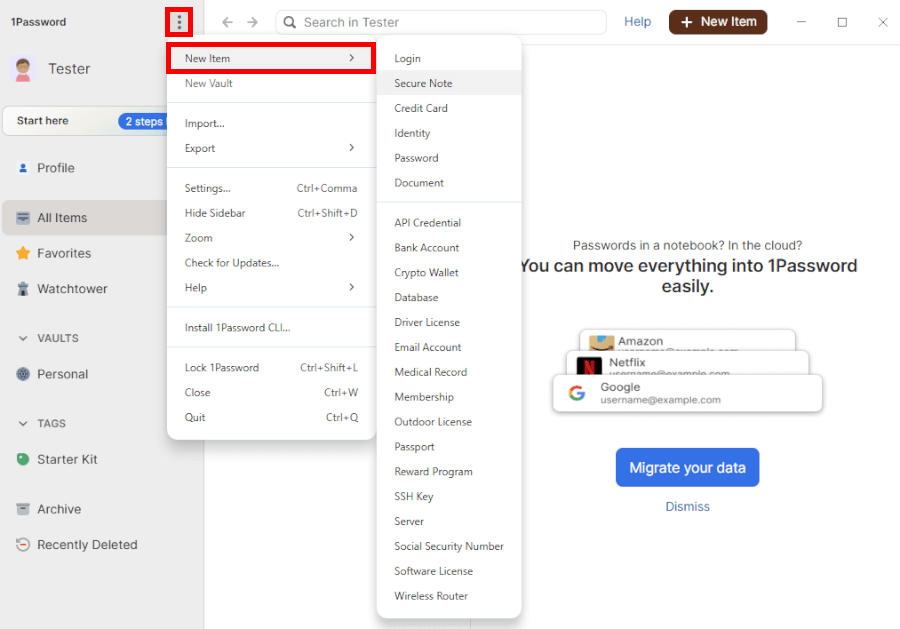Open the Archive section
This screenshot has width=900, height=629.
point(60,509)
